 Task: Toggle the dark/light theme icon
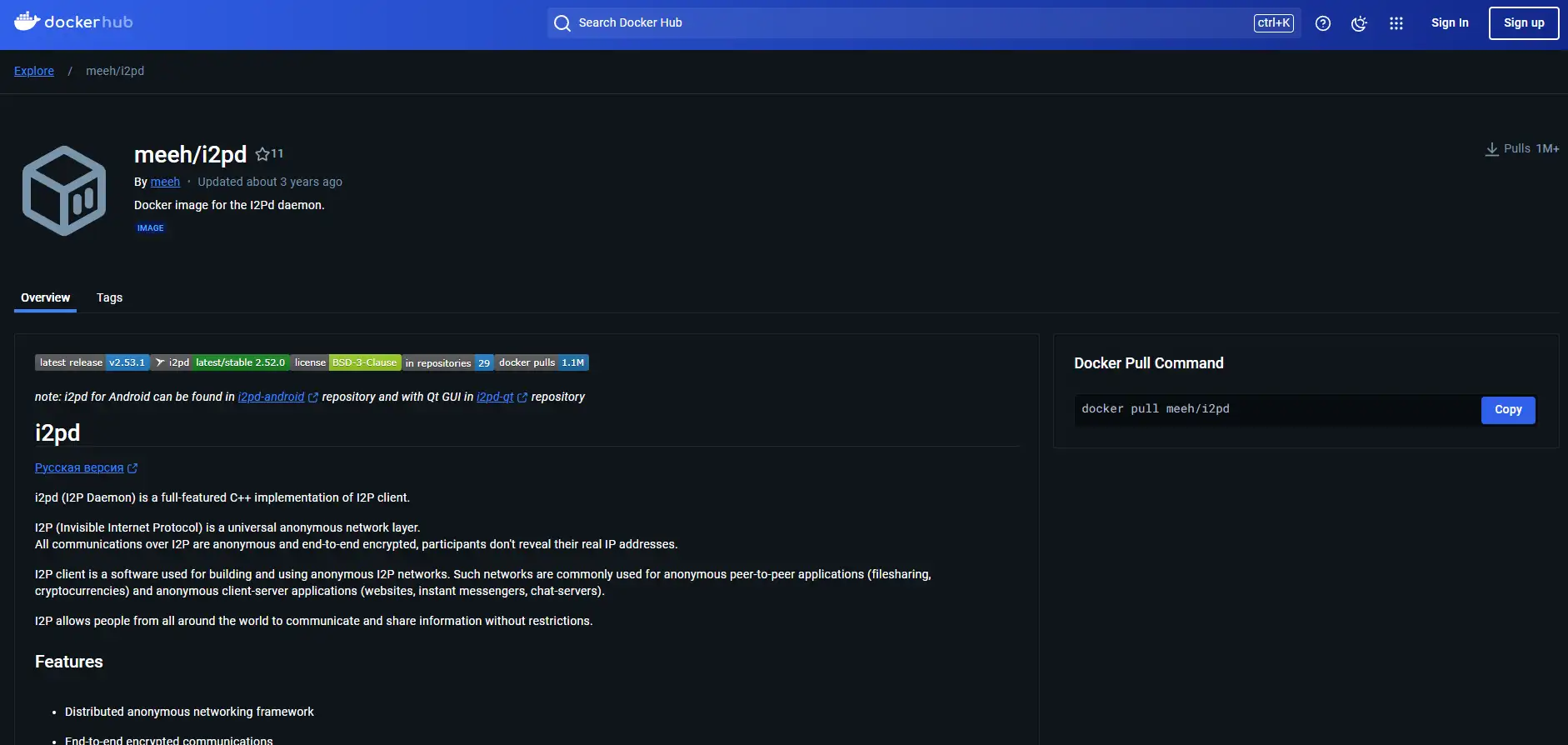pos(1359,23)
